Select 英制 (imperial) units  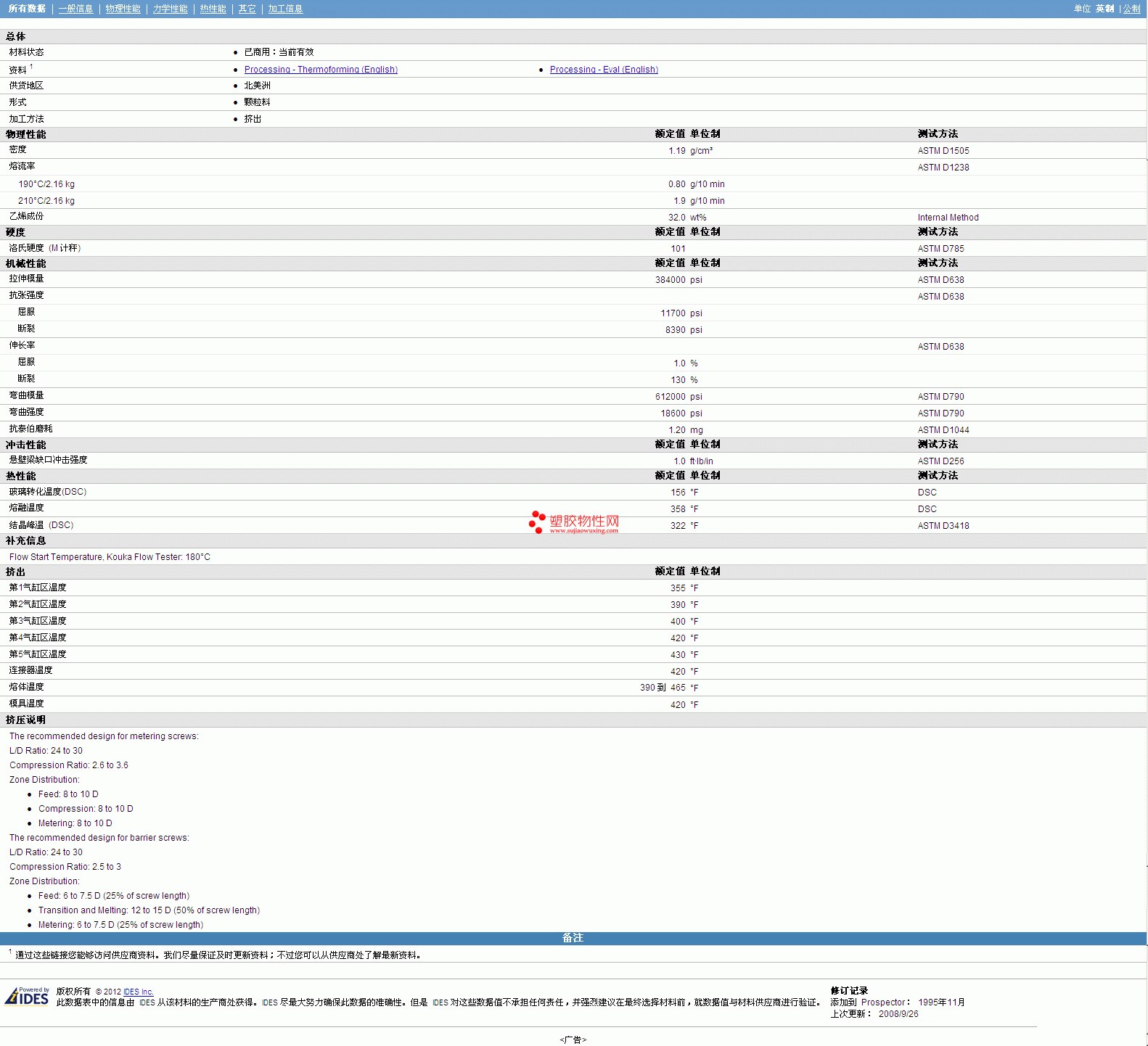1104,9
